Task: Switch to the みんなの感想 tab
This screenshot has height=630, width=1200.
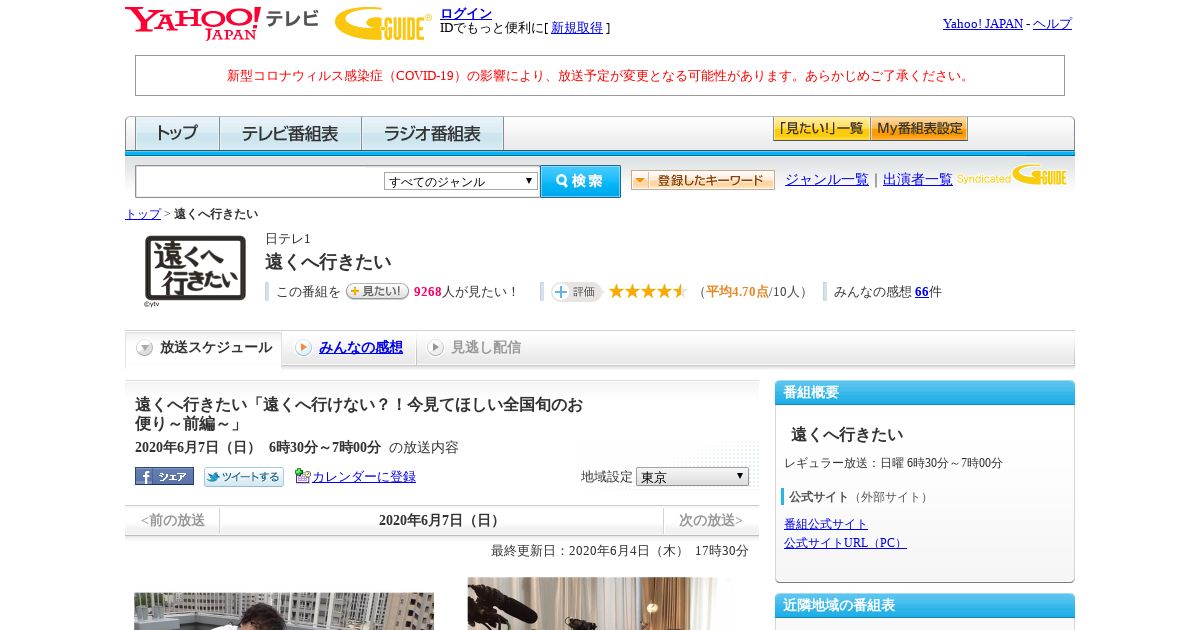Action: pos(361,347)
